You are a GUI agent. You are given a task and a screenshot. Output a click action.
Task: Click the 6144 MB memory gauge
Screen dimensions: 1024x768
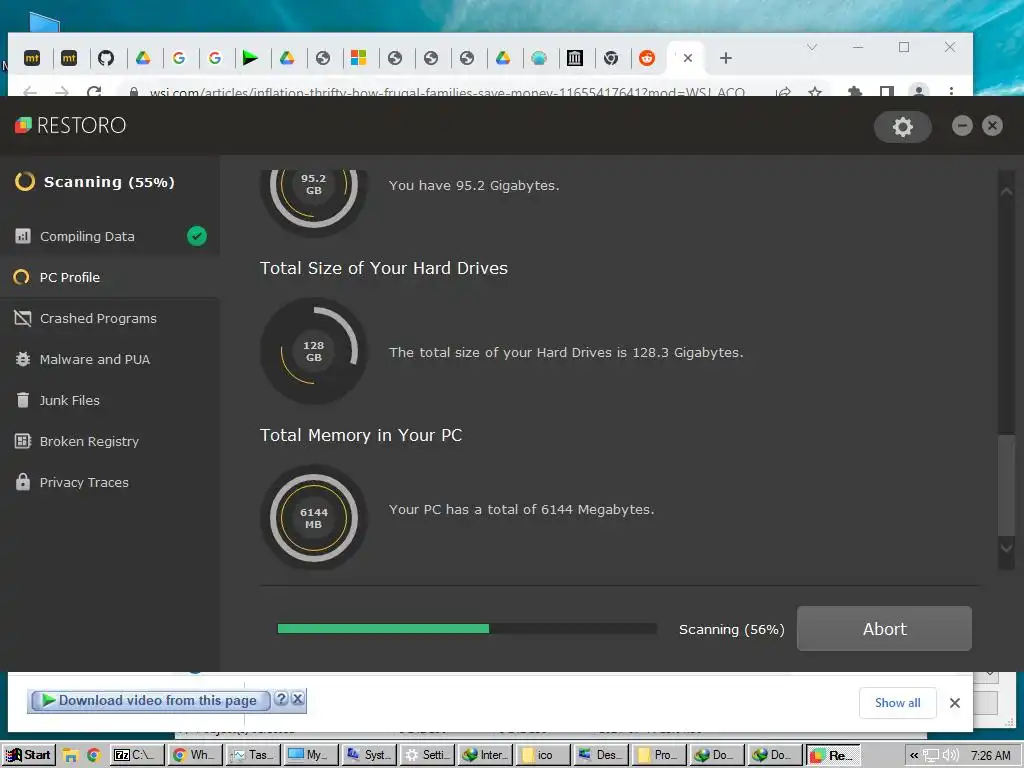(x=313, y=518)
